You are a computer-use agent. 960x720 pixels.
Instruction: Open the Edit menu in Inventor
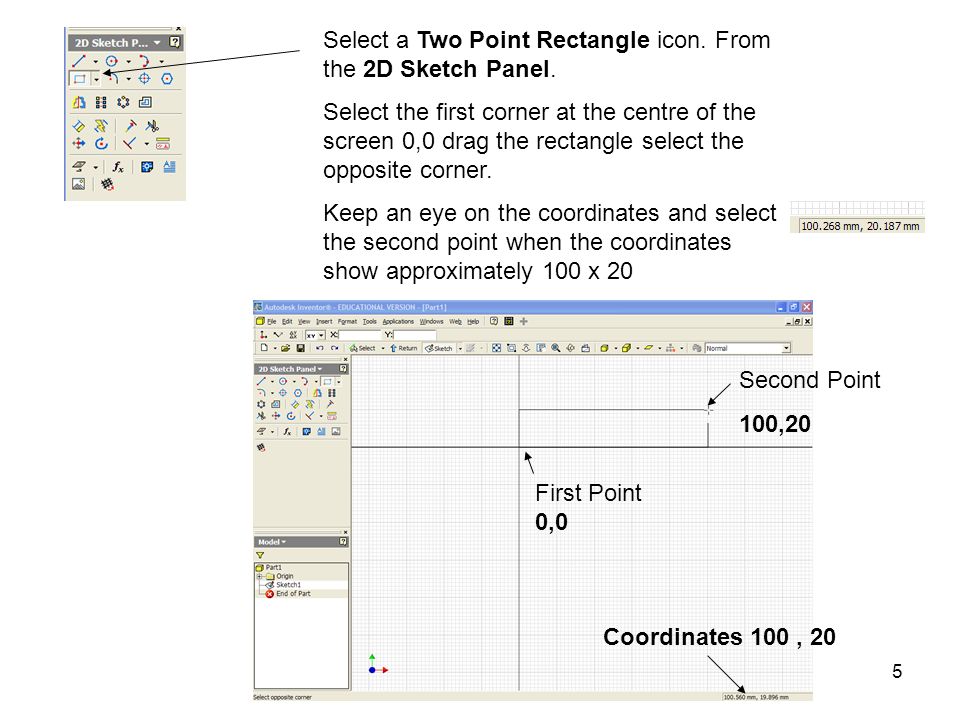(287, 321)
